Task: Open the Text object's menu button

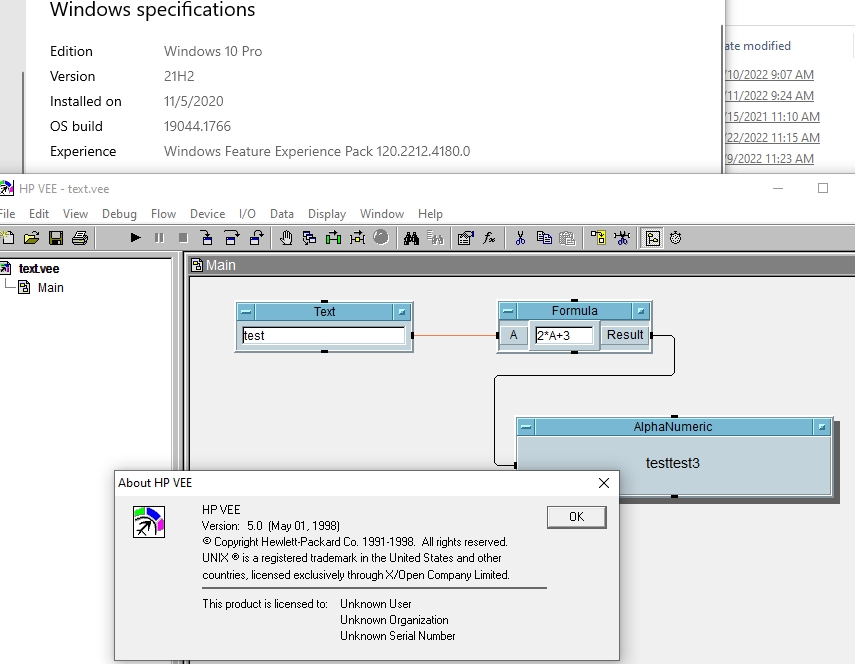Action: click(x=246, y=311)
